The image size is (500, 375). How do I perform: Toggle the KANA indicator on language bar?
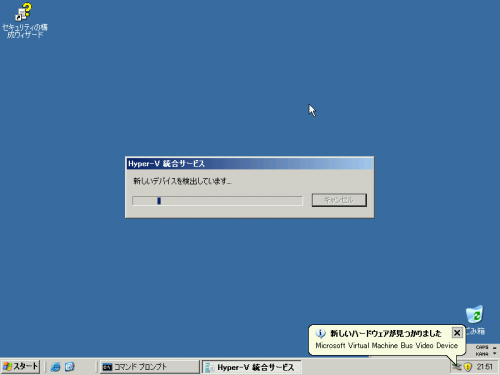click(482, 354)
